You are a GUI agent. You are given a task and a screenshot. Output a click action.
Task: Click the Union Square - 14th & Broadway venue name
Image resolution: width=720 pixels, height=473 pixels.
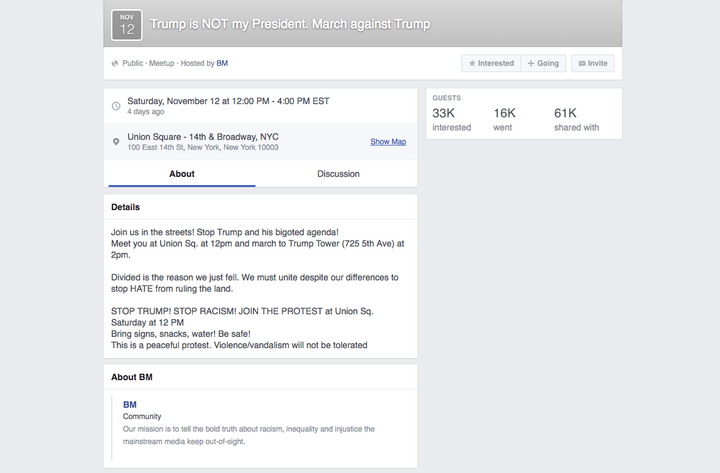[x=204, y=136]
